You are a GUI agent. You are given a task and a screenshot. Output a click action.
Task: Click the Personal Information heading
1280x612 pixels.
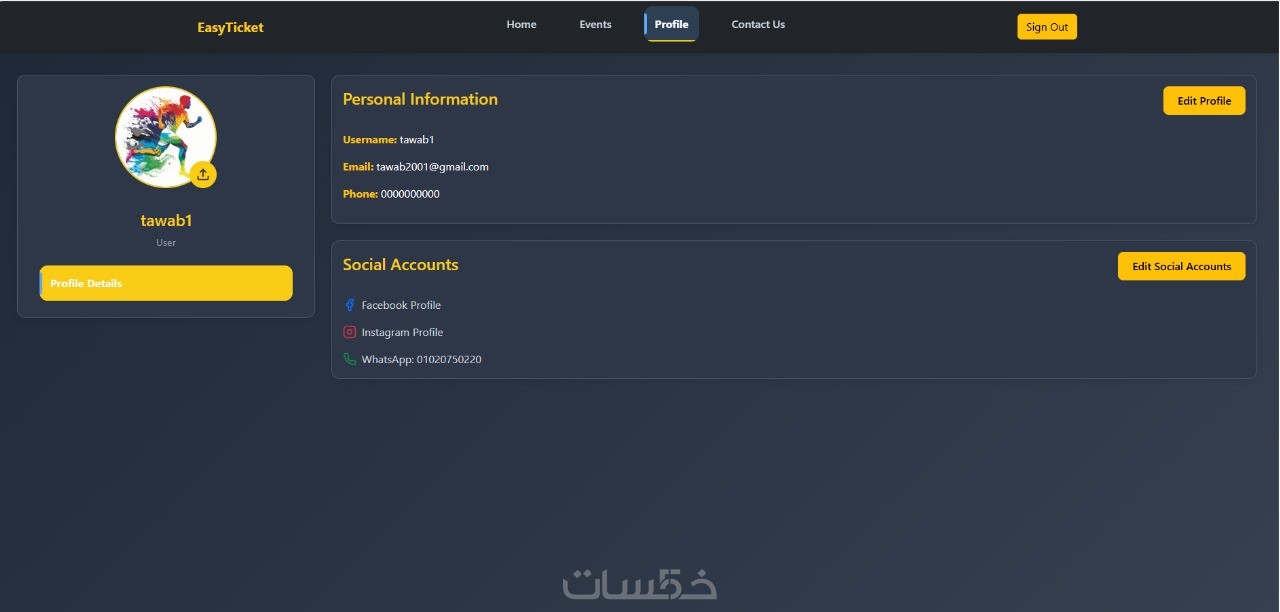420,99
